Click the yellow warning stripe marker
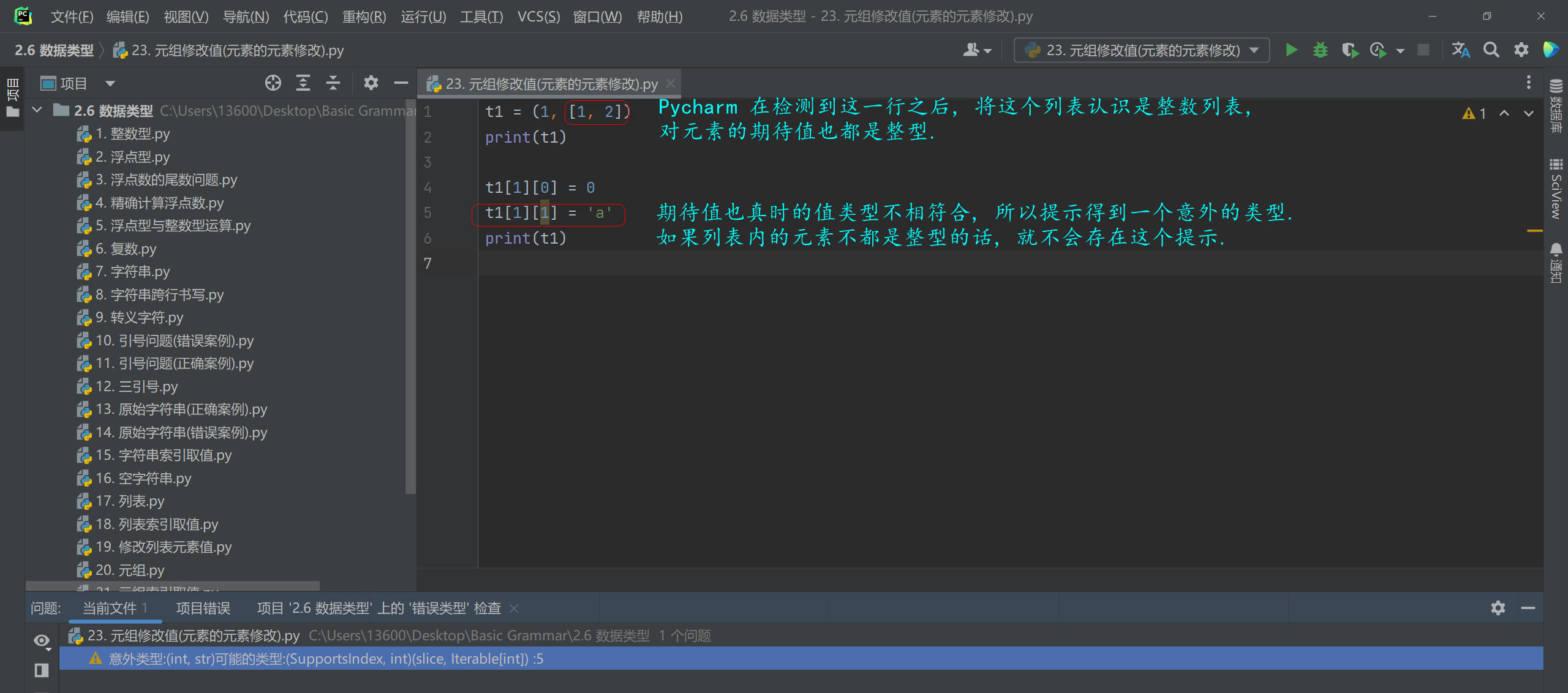The image size is (1568, 693). (x=1534, y=231)
